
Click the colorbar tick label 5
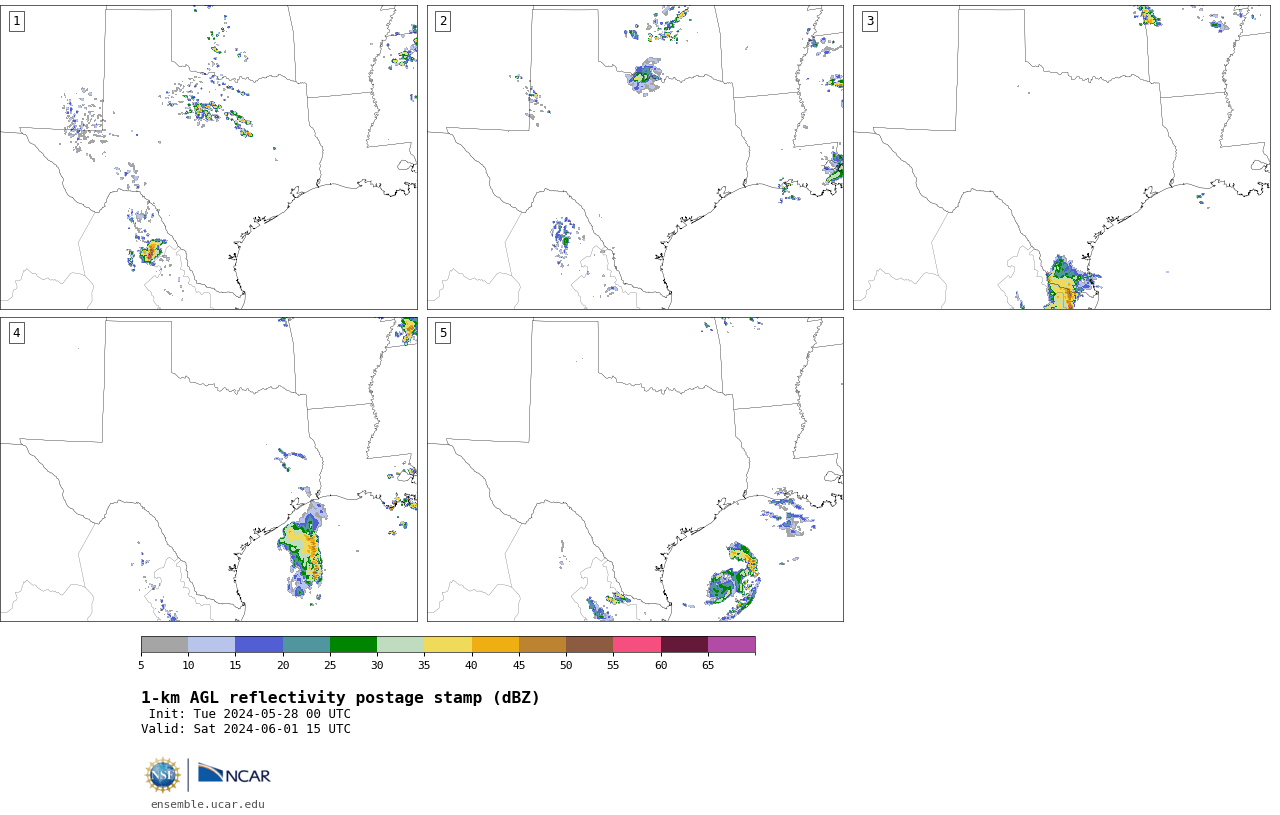point(141,665)
